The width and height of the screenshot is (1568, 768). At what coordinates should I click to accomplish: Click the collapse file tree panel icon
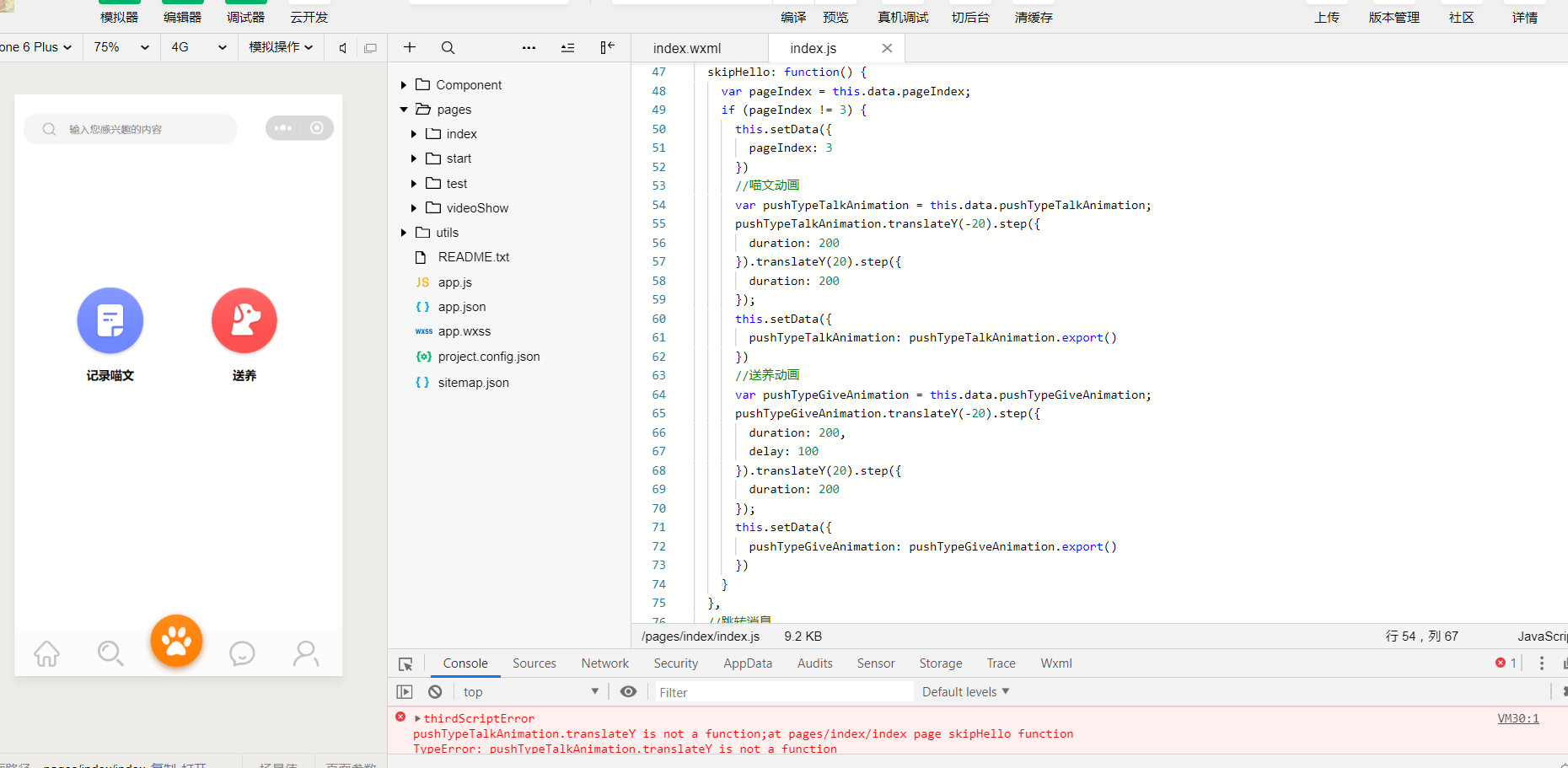tap(607, 48)
